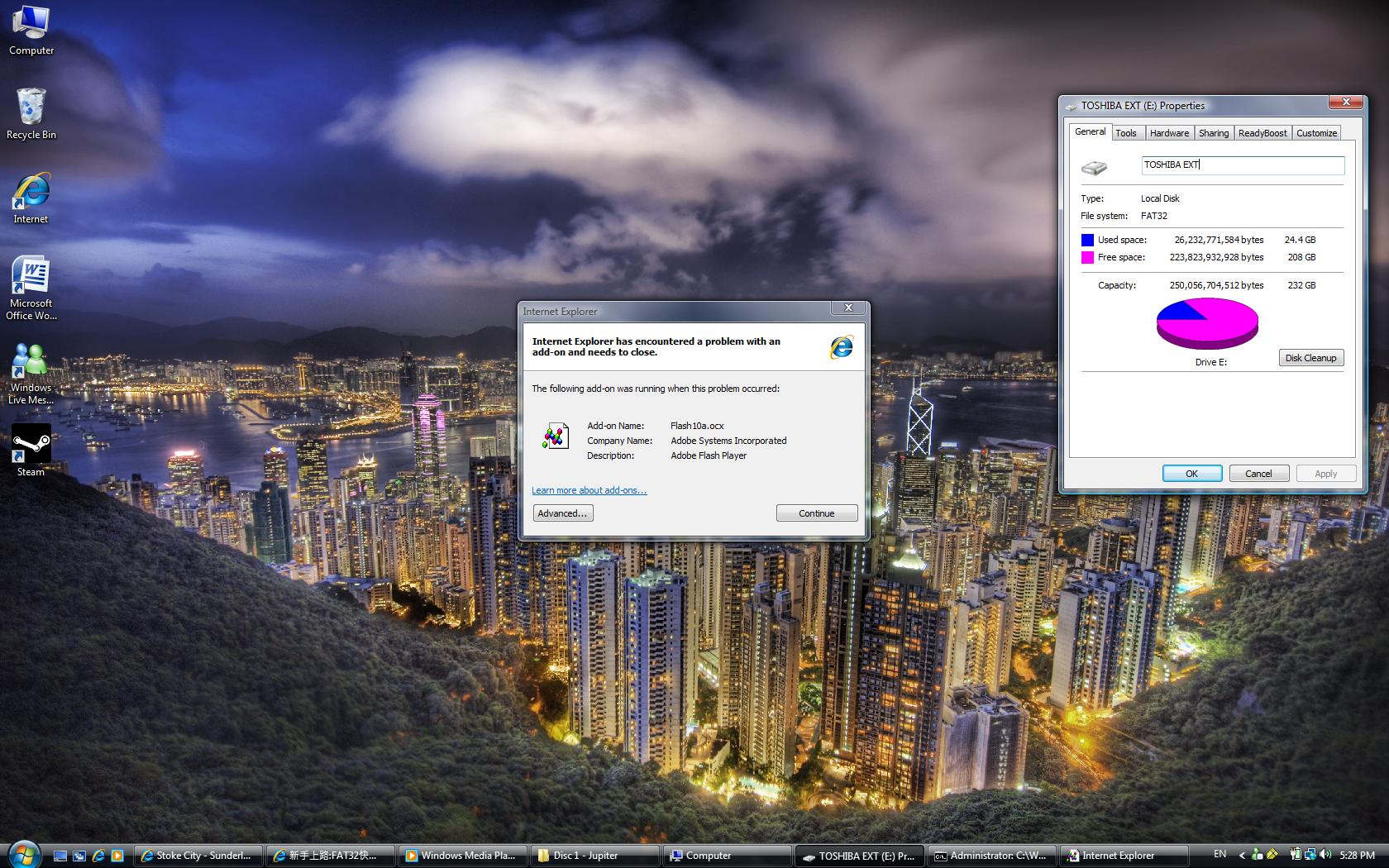Expand hidden system tray icons arrow
The image size is (1389, 868).
[1241, 856]
